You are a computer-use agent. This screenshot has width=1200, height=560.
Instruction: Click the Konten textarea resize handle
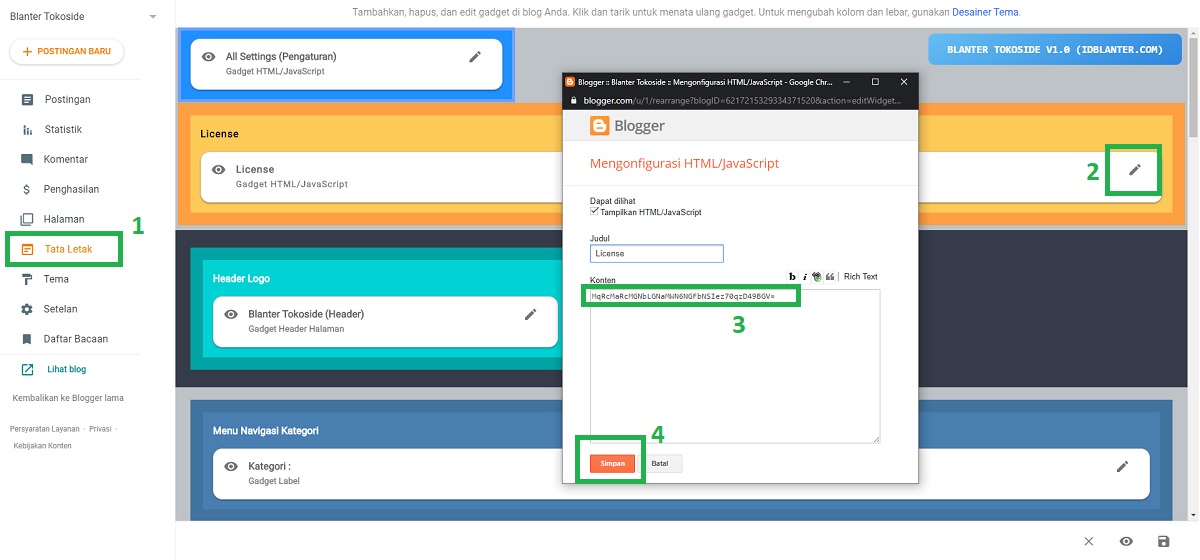click(x=876, y=438)
